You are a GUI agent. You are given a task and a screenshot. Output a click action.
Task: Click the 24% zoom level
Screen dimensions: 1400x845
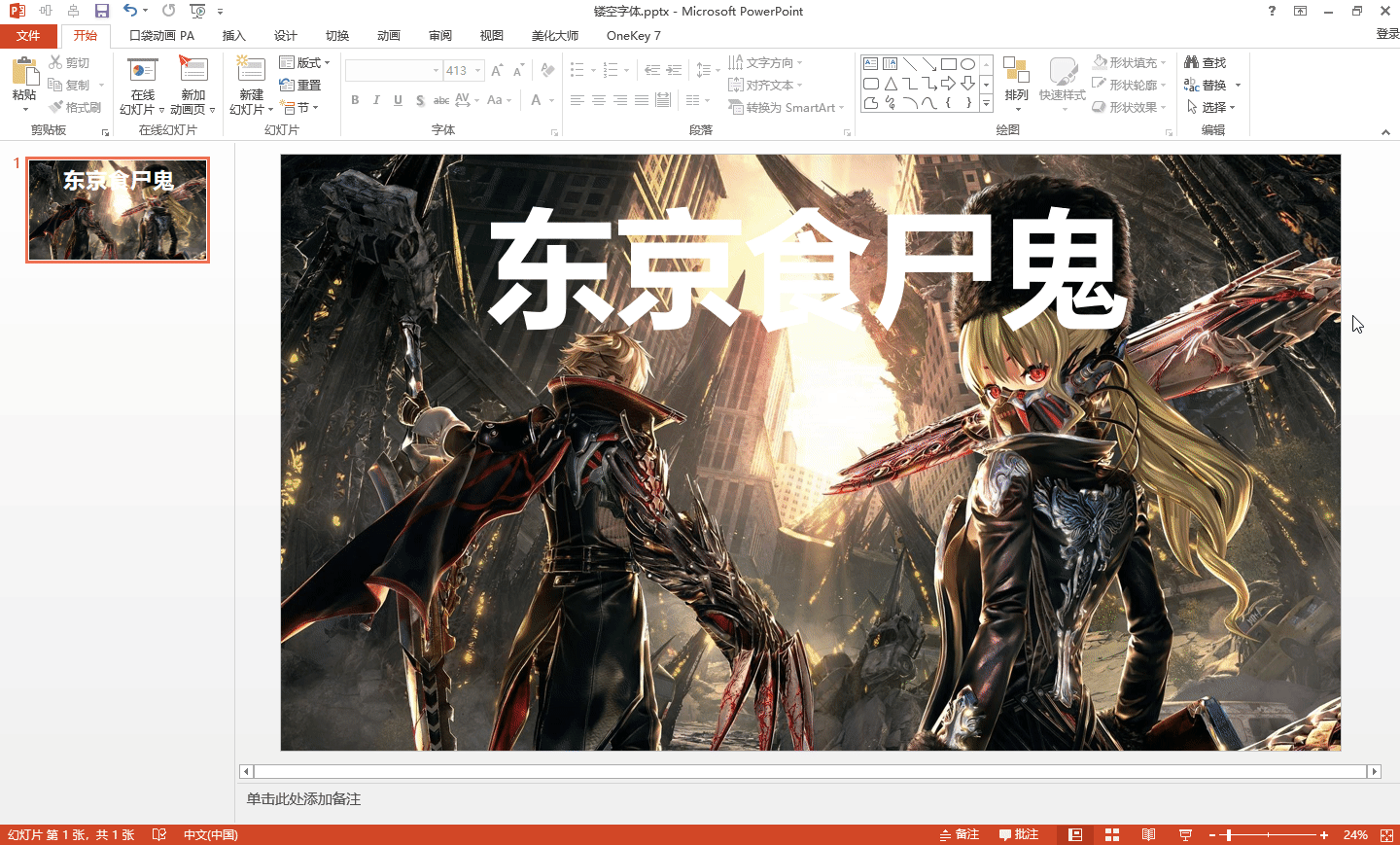point(1355,835)
